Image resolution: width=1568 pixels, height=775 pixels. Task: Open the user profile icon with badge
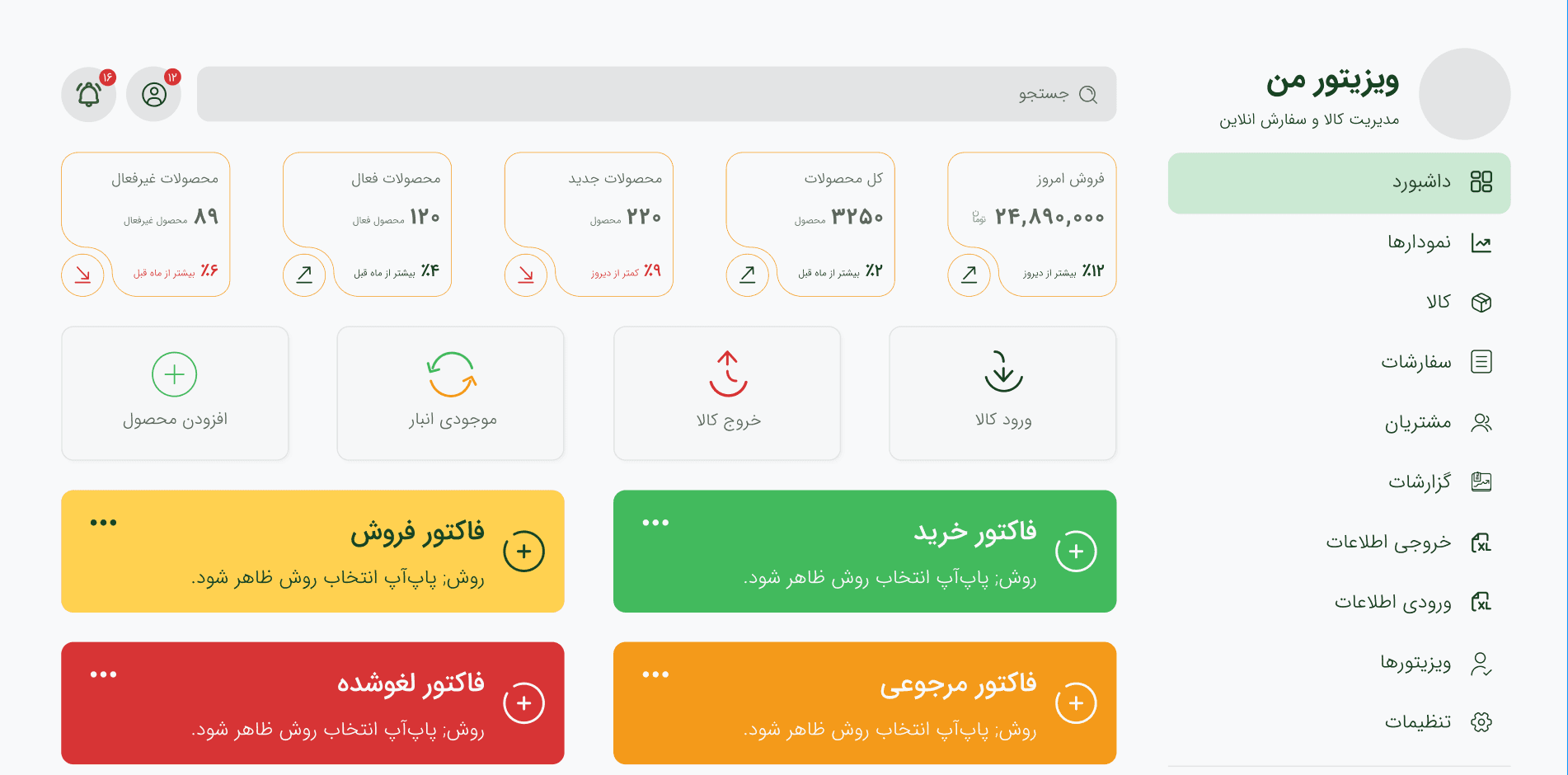point(154,95)
